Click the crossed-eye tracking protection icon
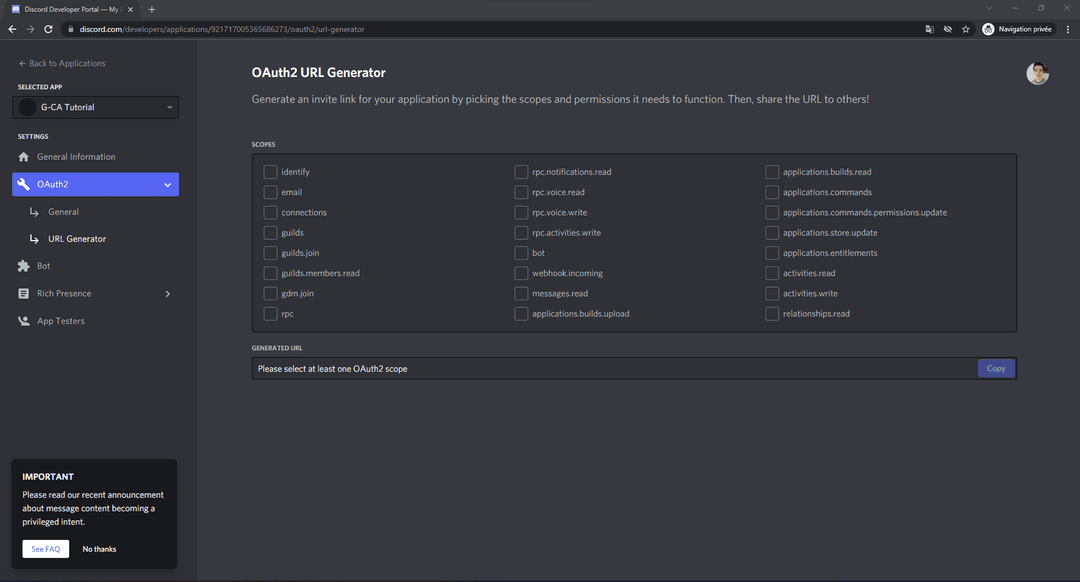This screenshot has width=1080, height=582. coord(948,29)
